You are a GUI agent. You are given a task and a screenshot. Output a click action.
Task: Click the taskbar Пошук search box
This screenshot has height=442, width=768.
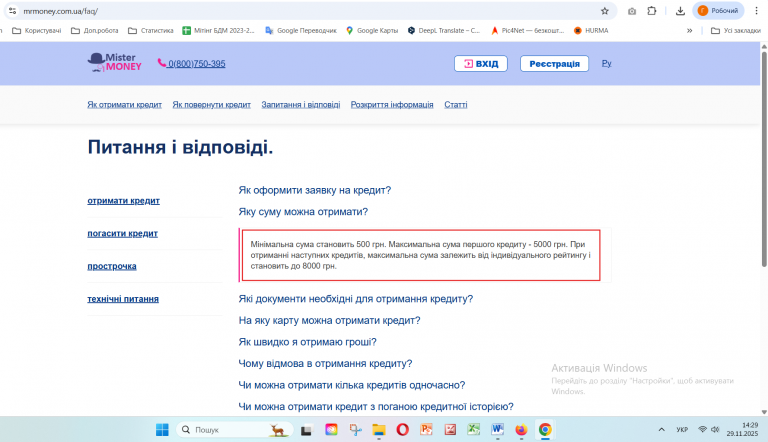(235, 430)
